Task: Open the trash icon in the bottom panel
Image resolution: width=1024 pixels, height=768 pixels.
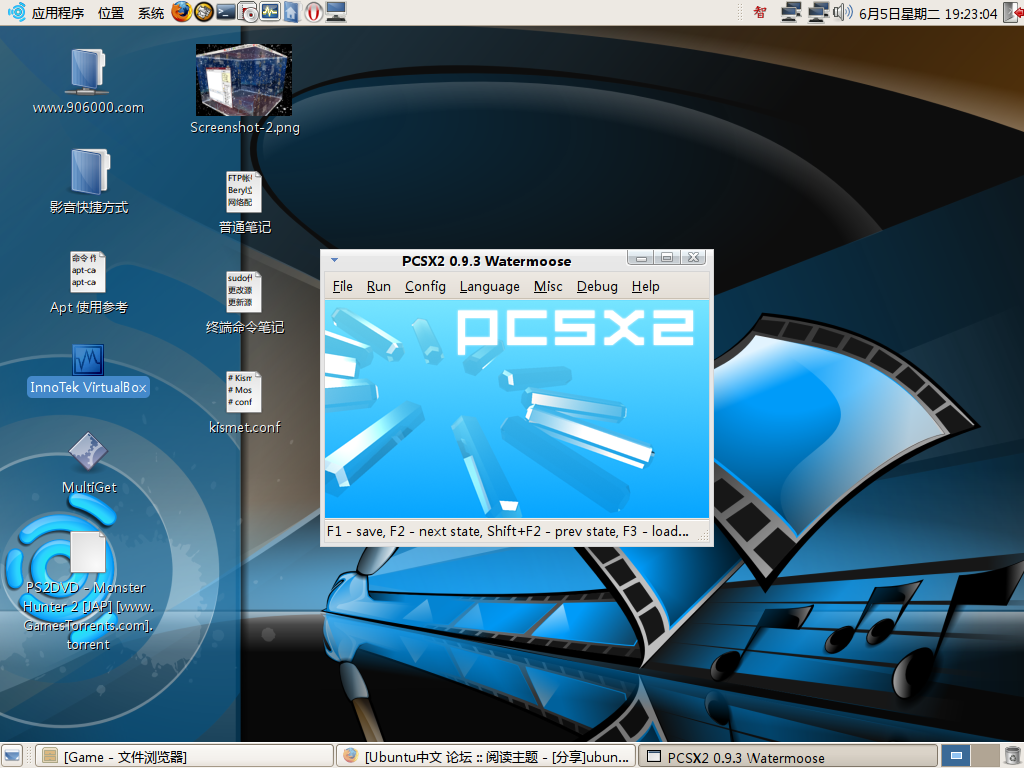Action: pyautogui.click(x=1013, y=756)
